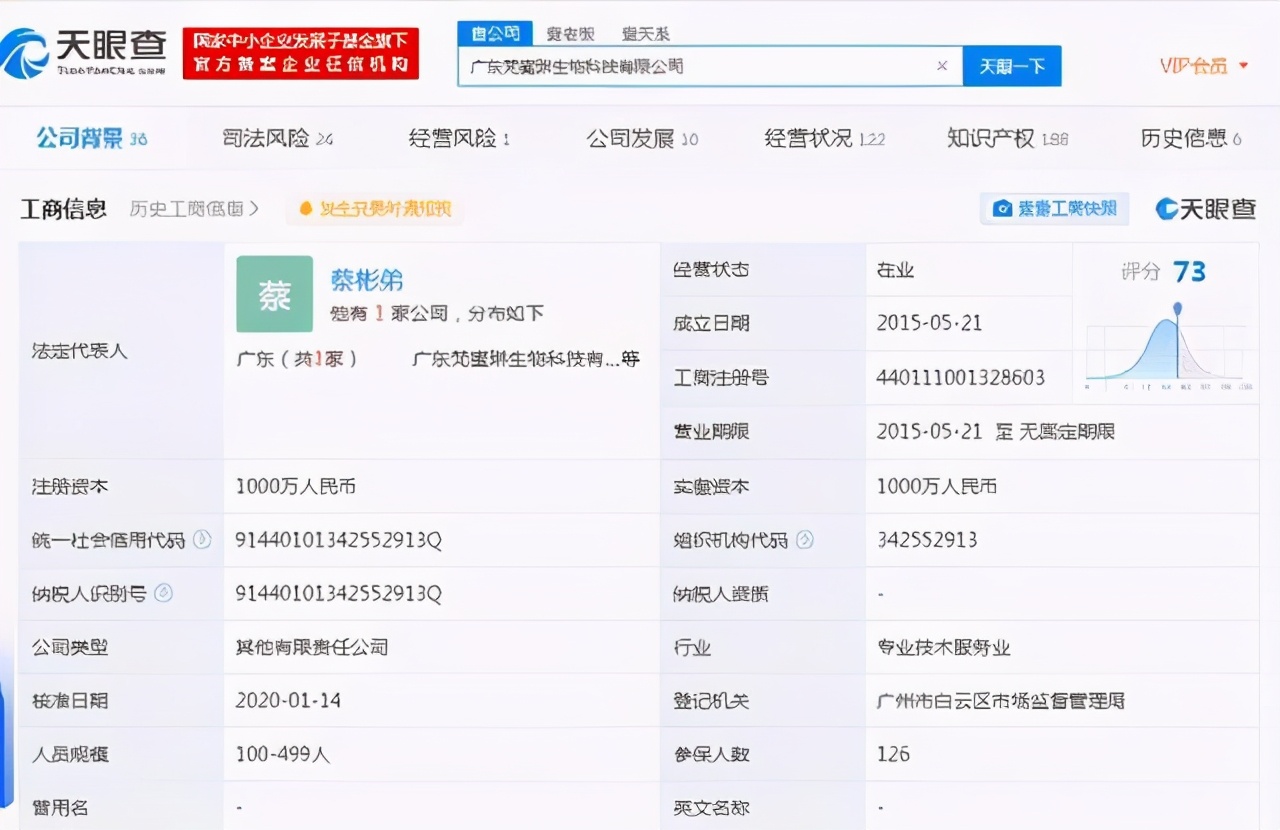Open legal representative 蔡彬弟 link
This screenshot has width=1280, height=830.
click(367, 280)
